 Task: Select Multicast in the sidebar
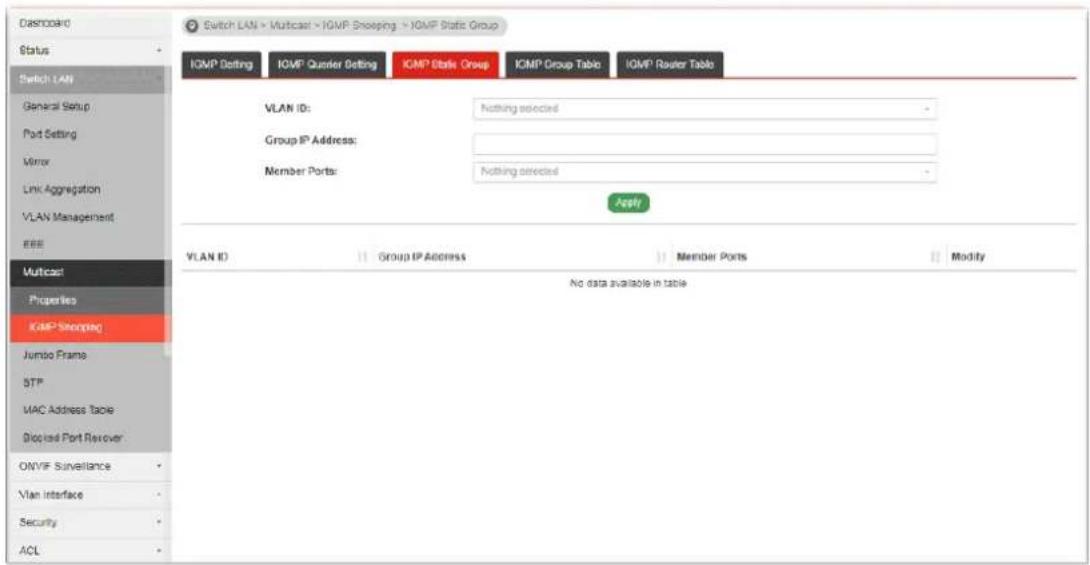[89, 272]
